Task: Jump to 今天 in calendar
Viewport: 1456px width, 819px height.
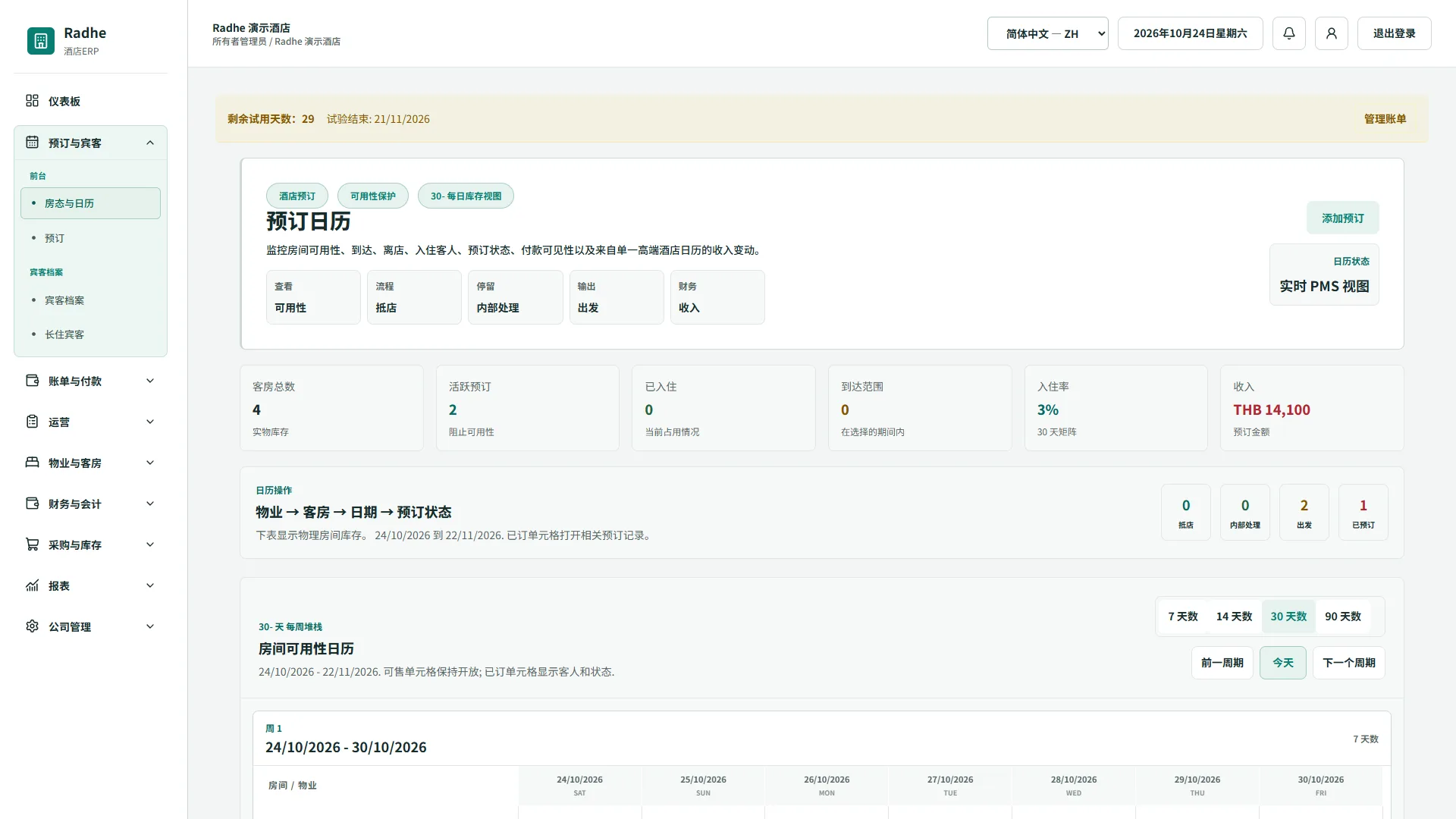Action: (x=1282, y=663)
